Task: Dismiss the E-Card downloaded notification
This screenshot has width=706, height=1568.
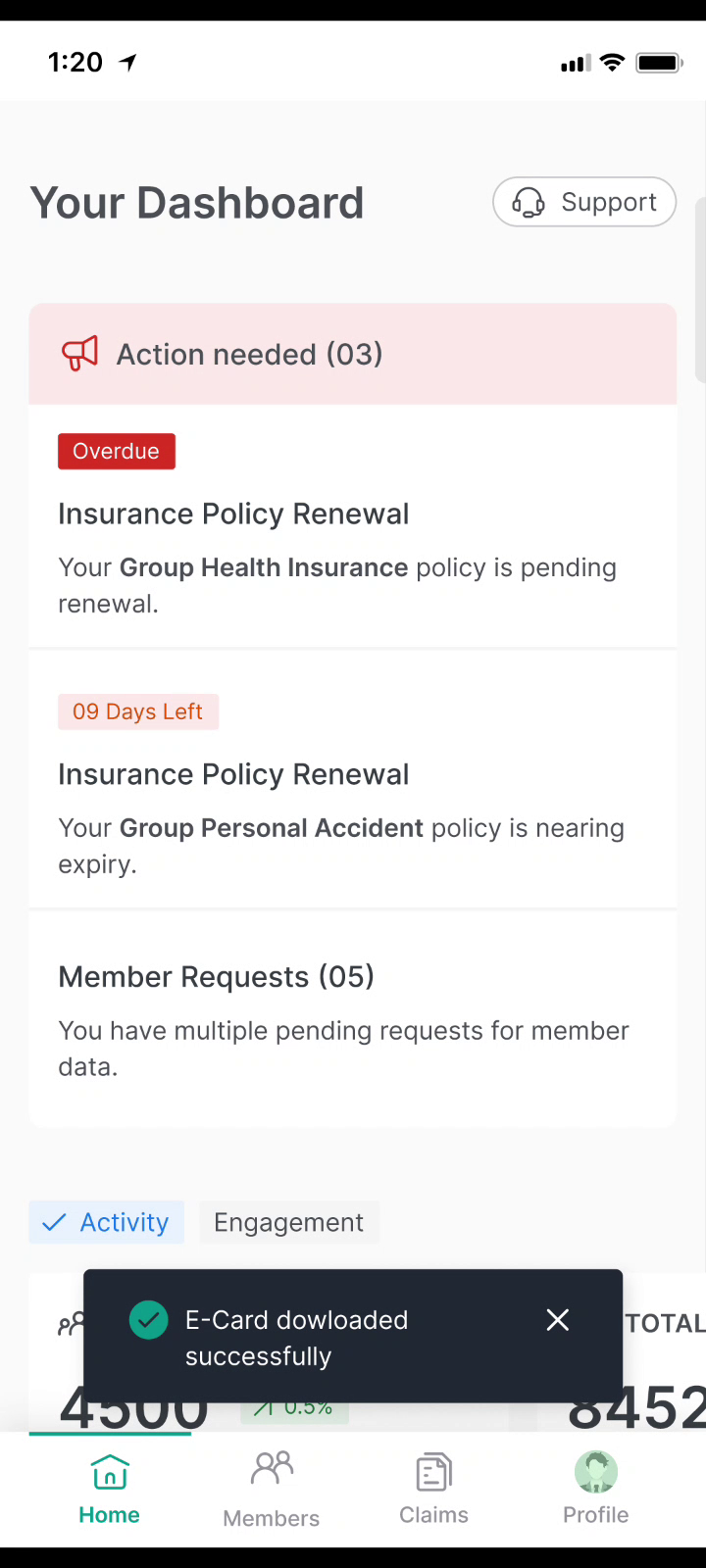Action: coord(558,1320)
